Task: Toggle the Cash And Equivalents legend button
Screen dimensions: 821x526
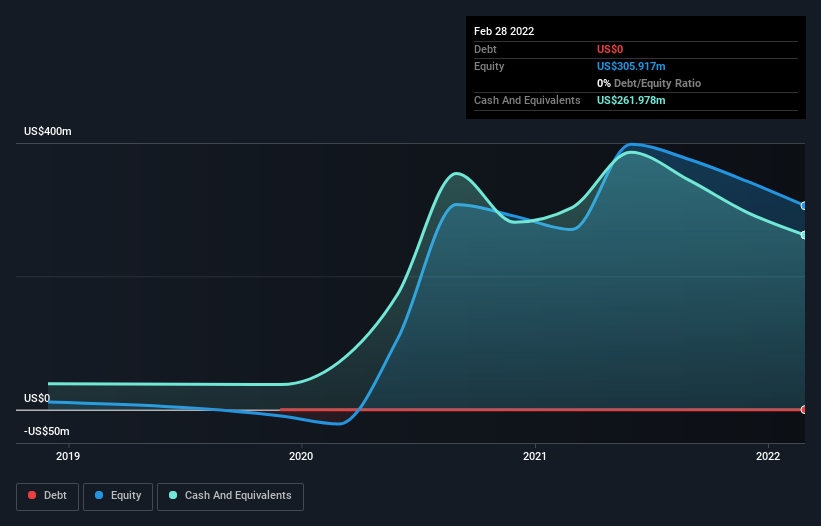Action: click(x=230, y=496)
